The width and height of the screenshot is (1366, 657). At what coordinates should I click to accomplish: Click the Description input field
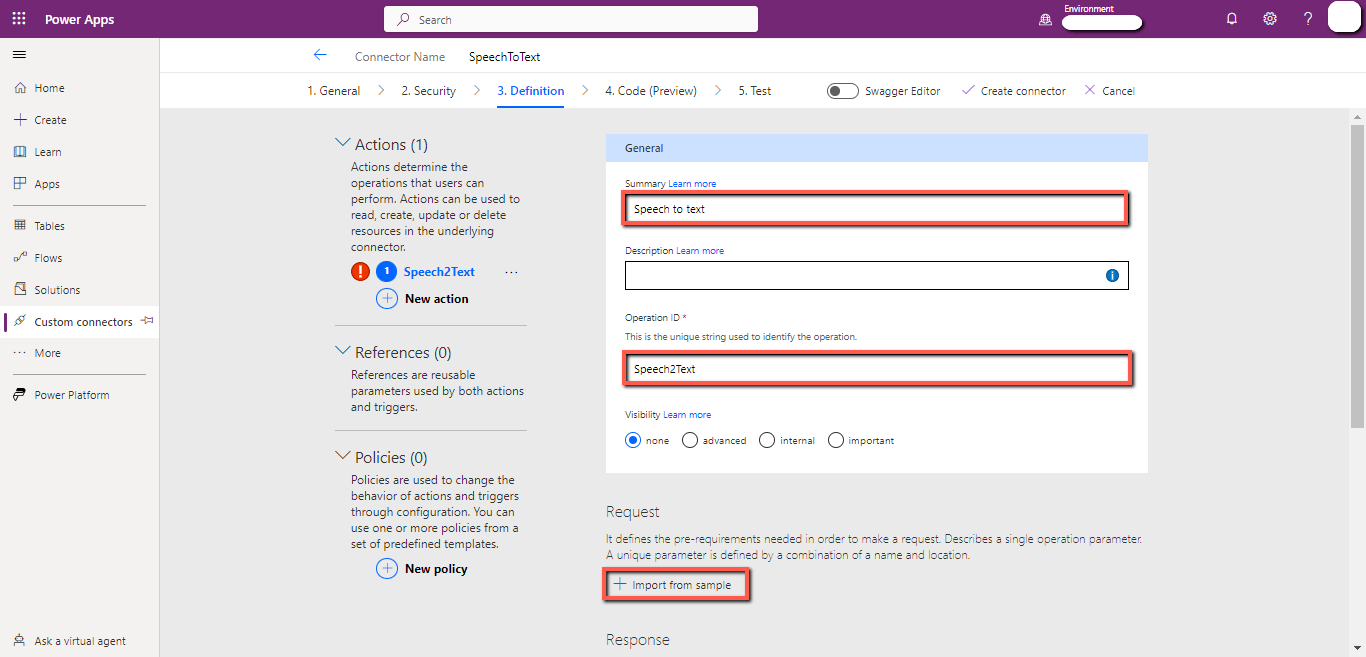[x=877, y=275]
